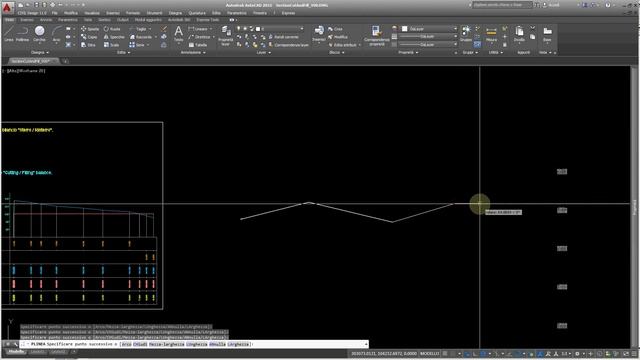Click the Direttrice leader tool
640x360 pixels.
pos(200,37)
